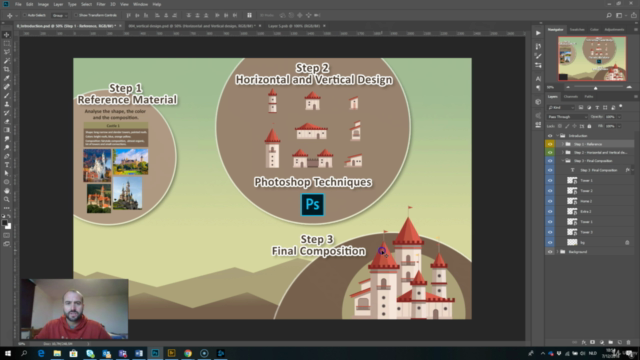Open the Layers panel options menu
The height and width of the screenshot is (360, 640).
636,97
